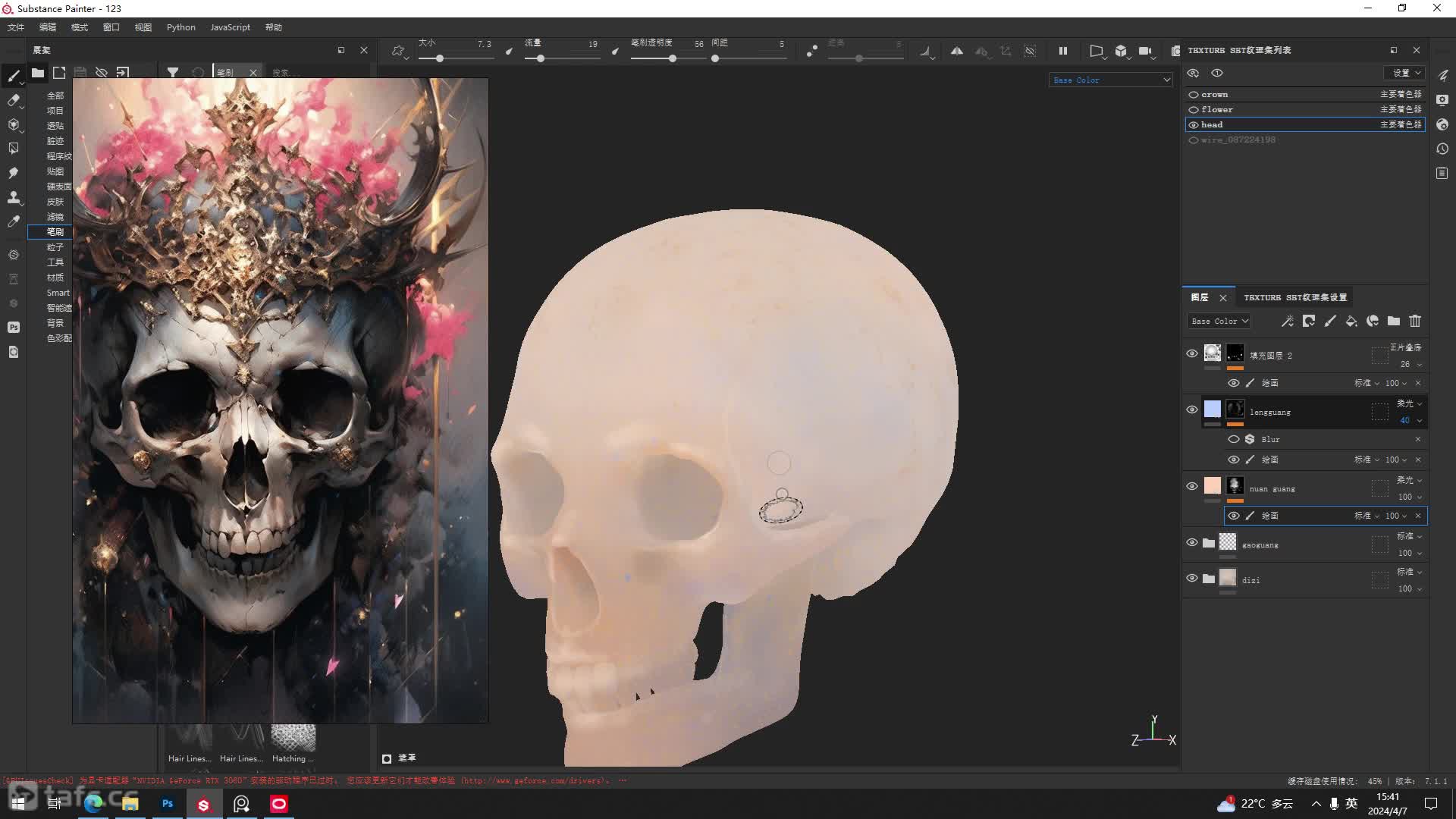Select the Paint brush tool in left toolbar
The image size is (1456, 819).
pos(13,75)
